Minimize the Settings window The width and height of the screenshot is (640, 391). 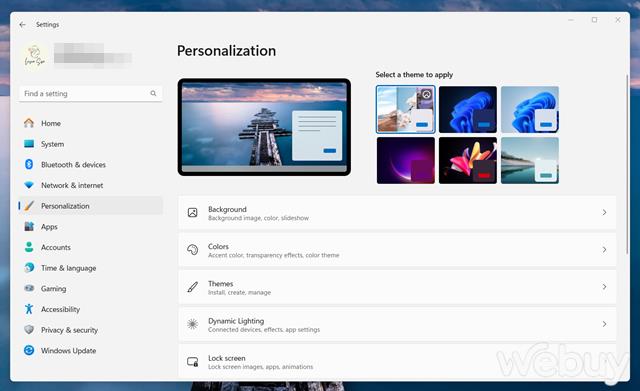pos(571,20)
